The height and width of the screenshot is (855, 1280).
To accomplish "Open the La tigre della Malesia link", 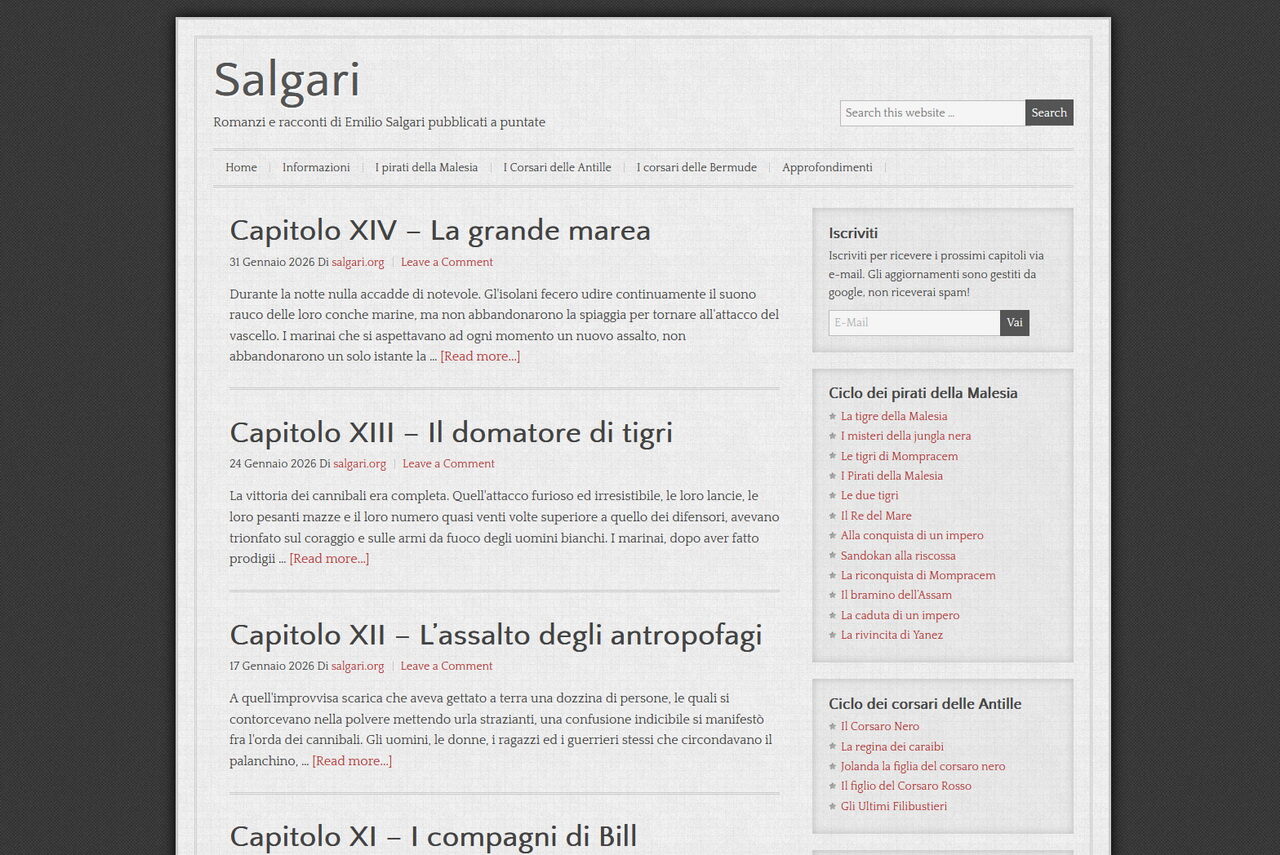I will (893, 416).
